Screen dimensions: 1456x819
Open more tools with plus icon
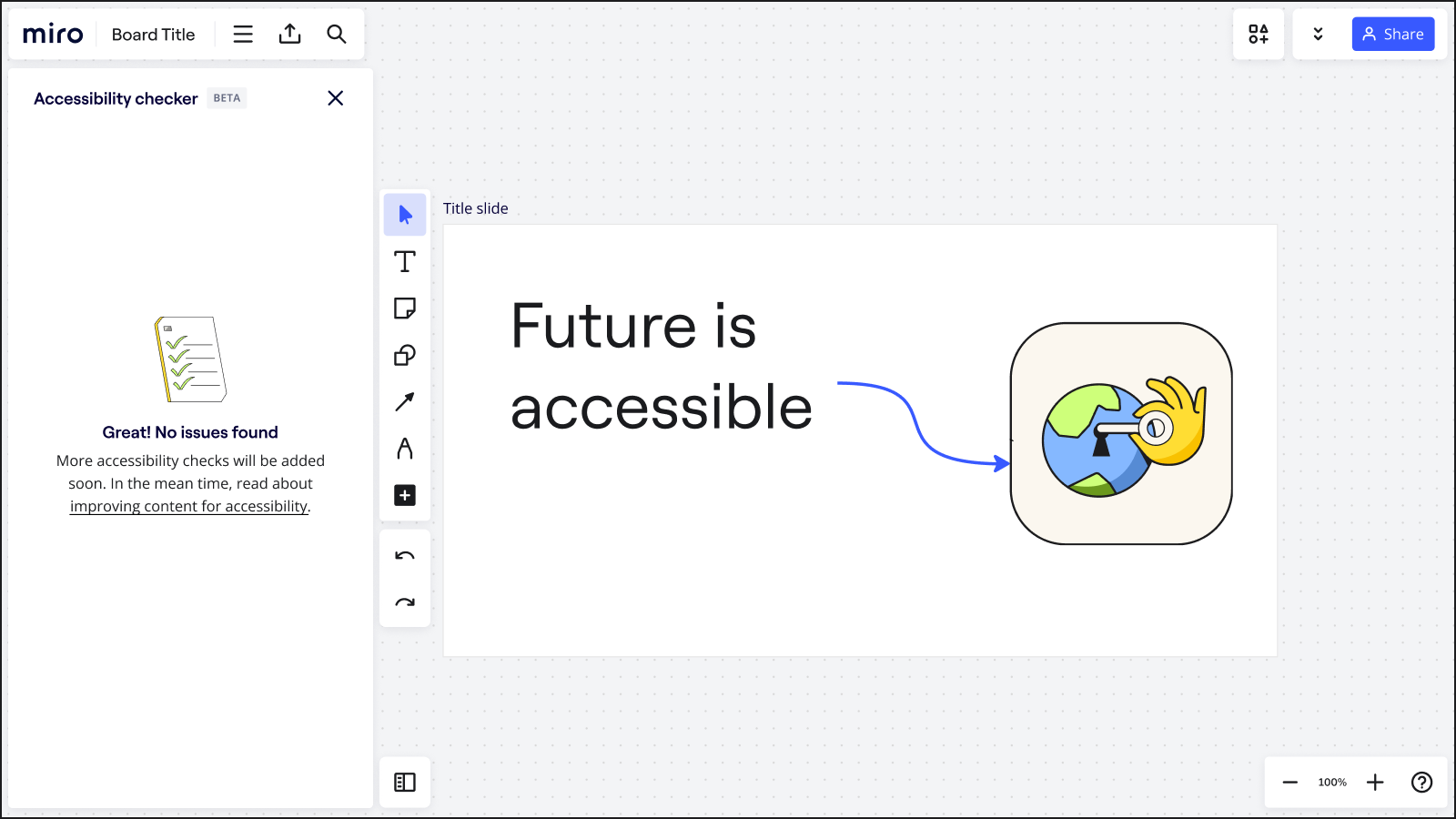(405, 495)
